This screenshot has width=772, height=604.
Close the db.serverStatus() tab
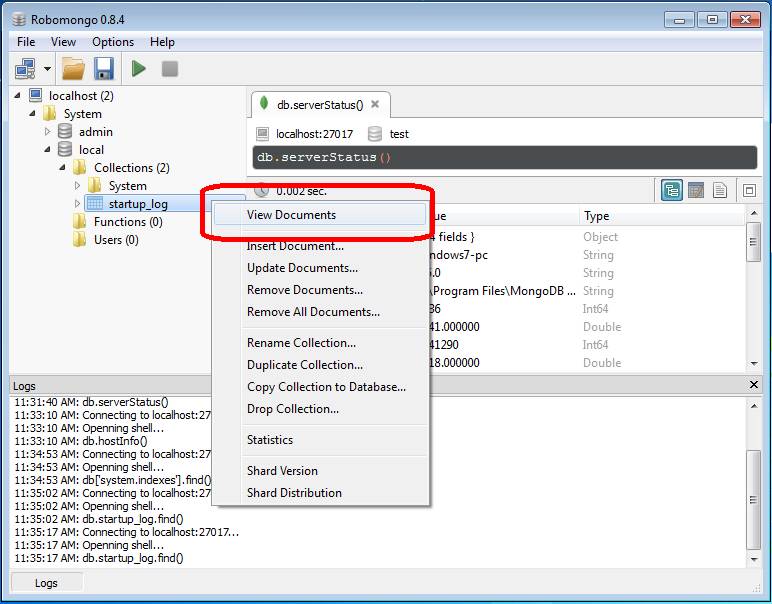[375, 104]
